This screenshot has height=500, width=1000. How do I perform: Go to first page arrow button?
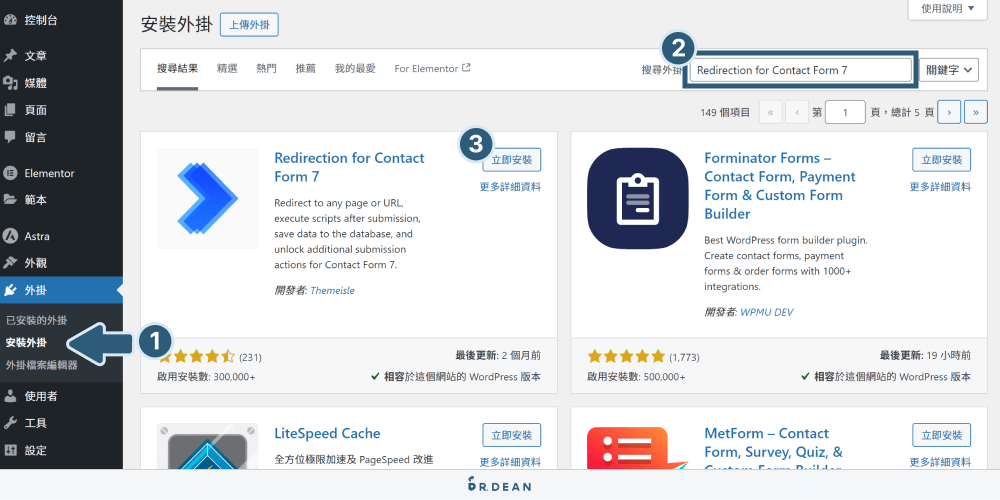pyautogui.click(x=770, y=113)
